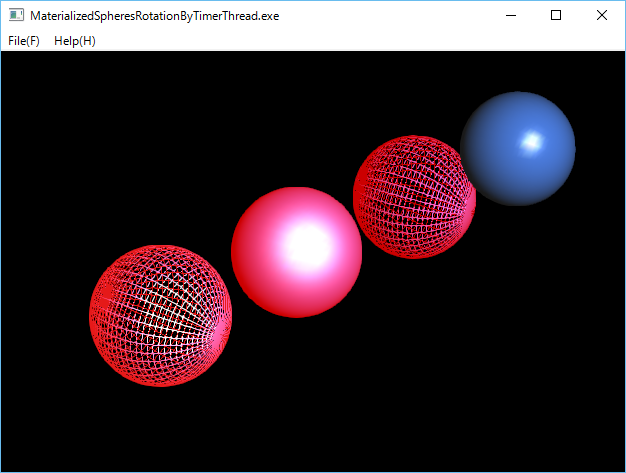Click the smaller wireframe sphere beside the blue sphere
This screenshot has height=473, width=626.
tap(414, 197)
